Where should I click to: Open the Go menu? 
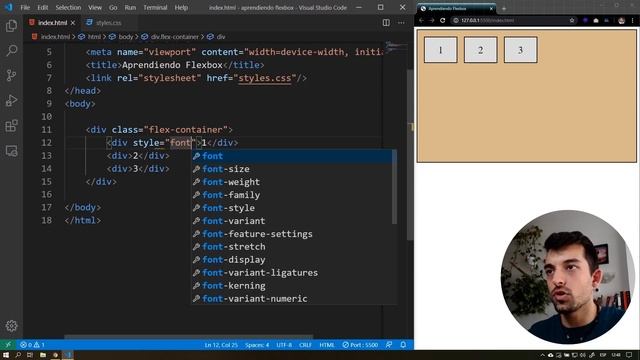coord(113,7)
